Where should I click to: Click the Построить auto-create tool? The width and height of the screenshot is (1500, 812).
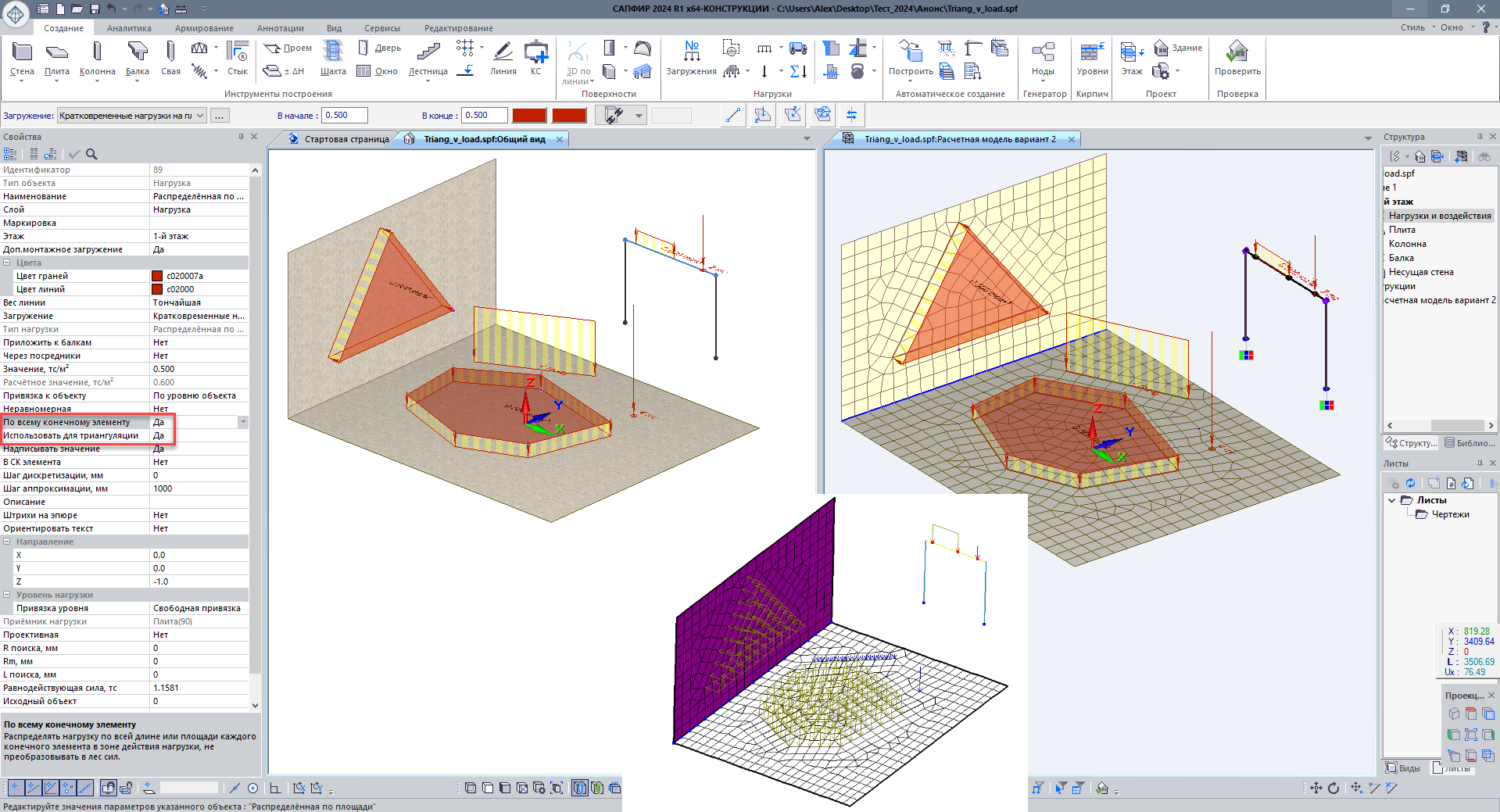pos(911,59)
